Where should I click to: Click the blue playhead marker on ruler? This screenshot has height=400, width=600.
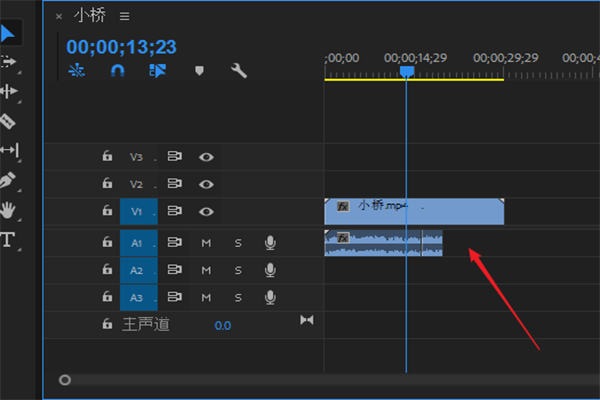coord(407,72)
